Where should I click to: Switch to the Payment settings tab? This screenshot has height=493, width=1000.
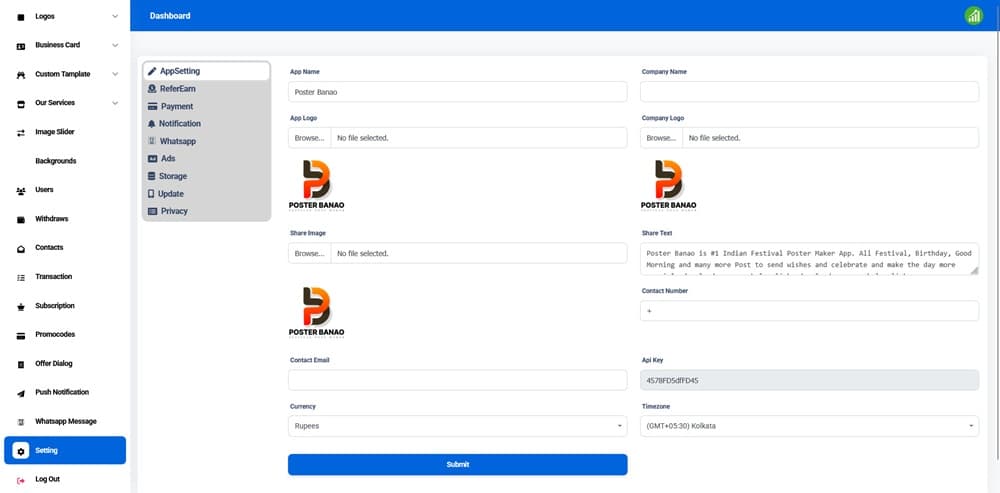pyautogui.click(x=176, y=106)
